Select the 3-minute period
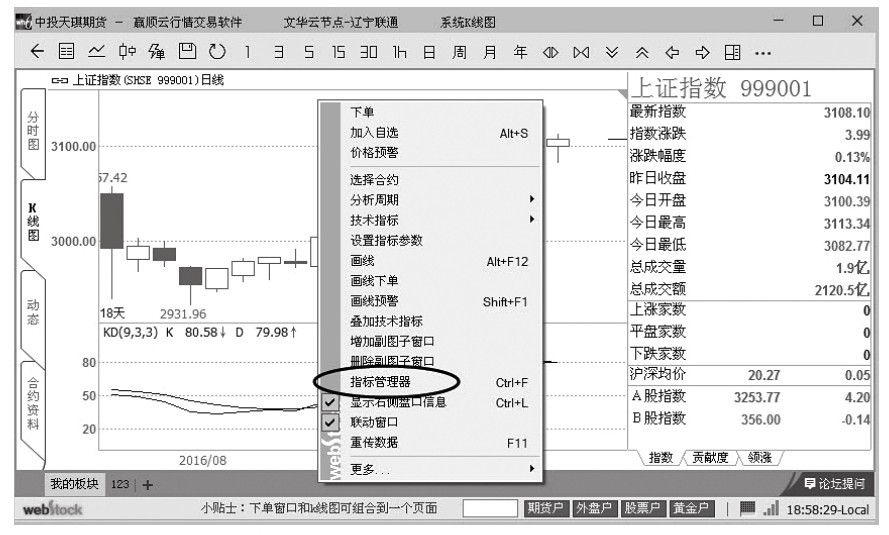Viewport: 889px width, 535px height. pos(278,52)
